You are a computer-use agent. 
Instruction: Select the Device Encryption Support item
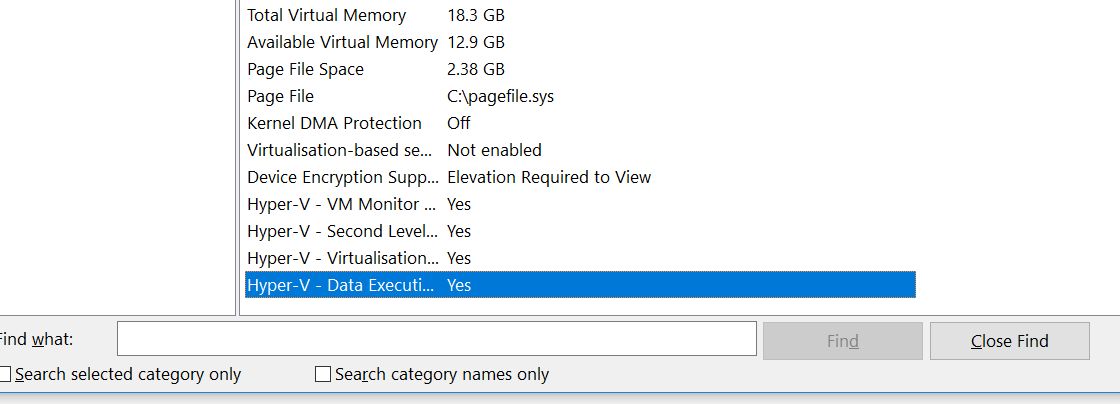tap(342, 178)
